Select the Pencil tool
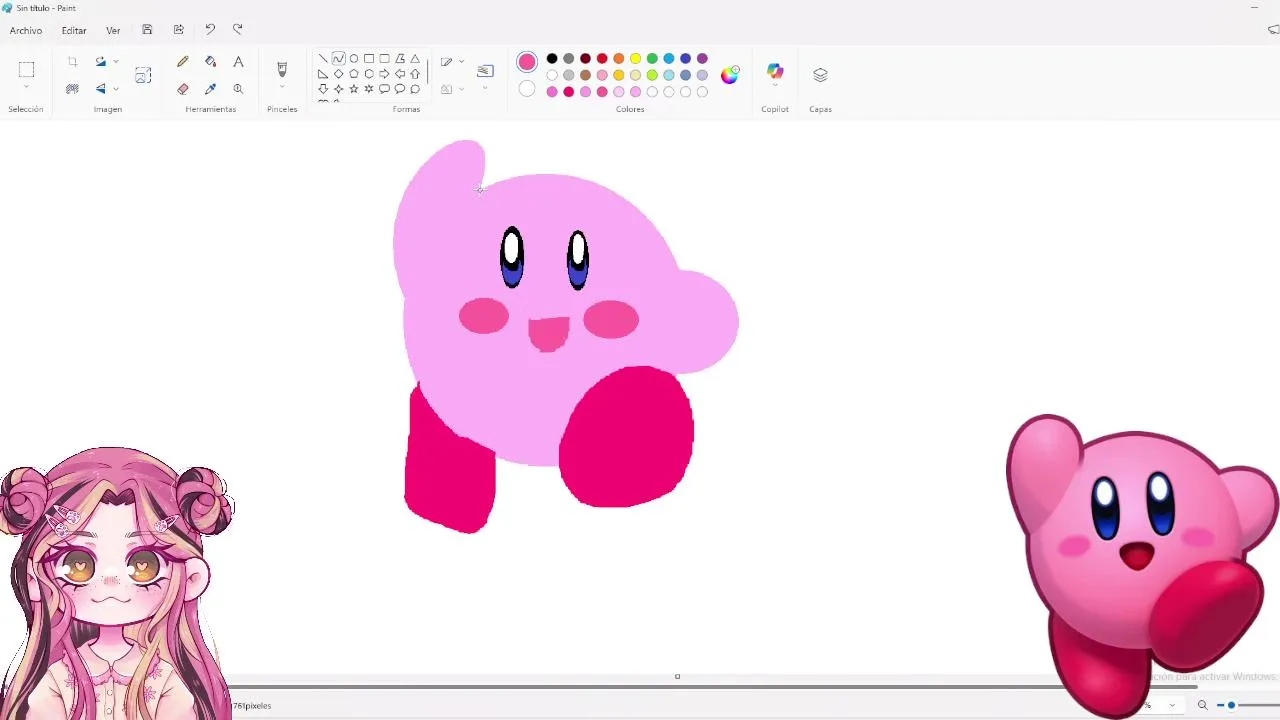 pyautogui.click(x=183, y=62)
